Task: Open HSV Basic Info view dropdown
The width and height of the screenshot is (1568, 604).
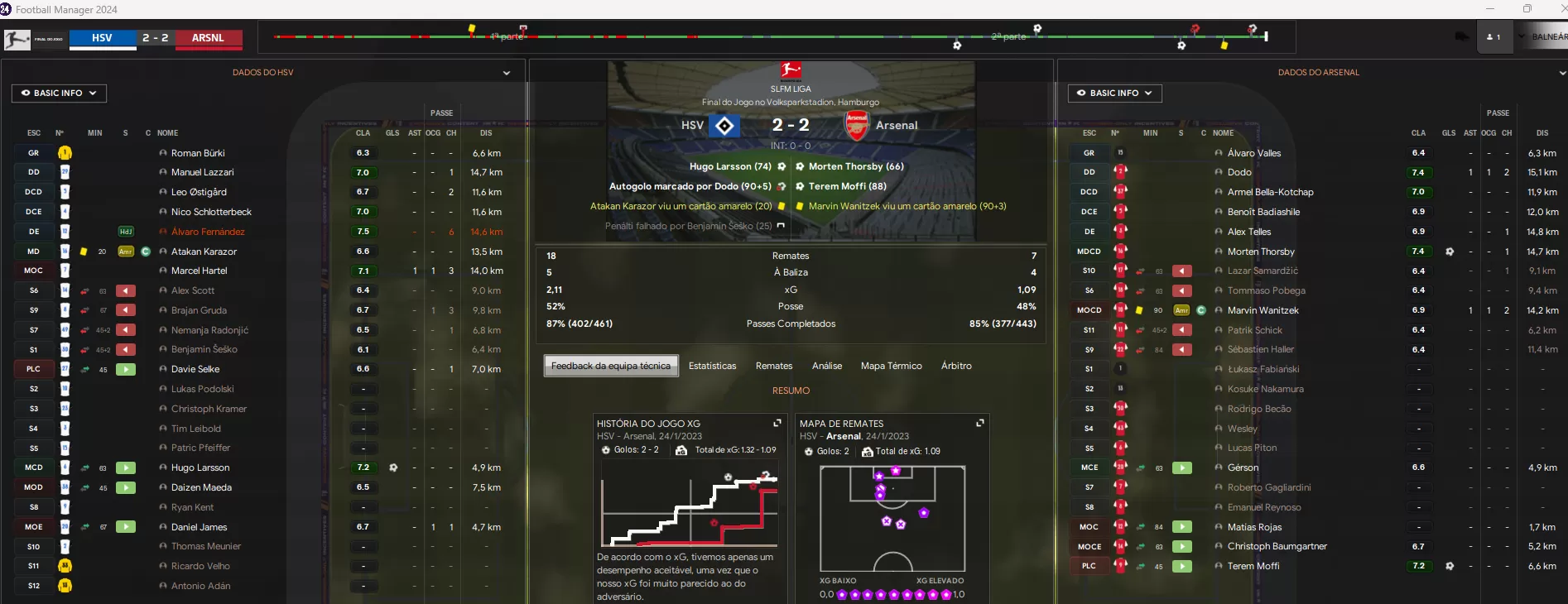Action: click(59, 93)
